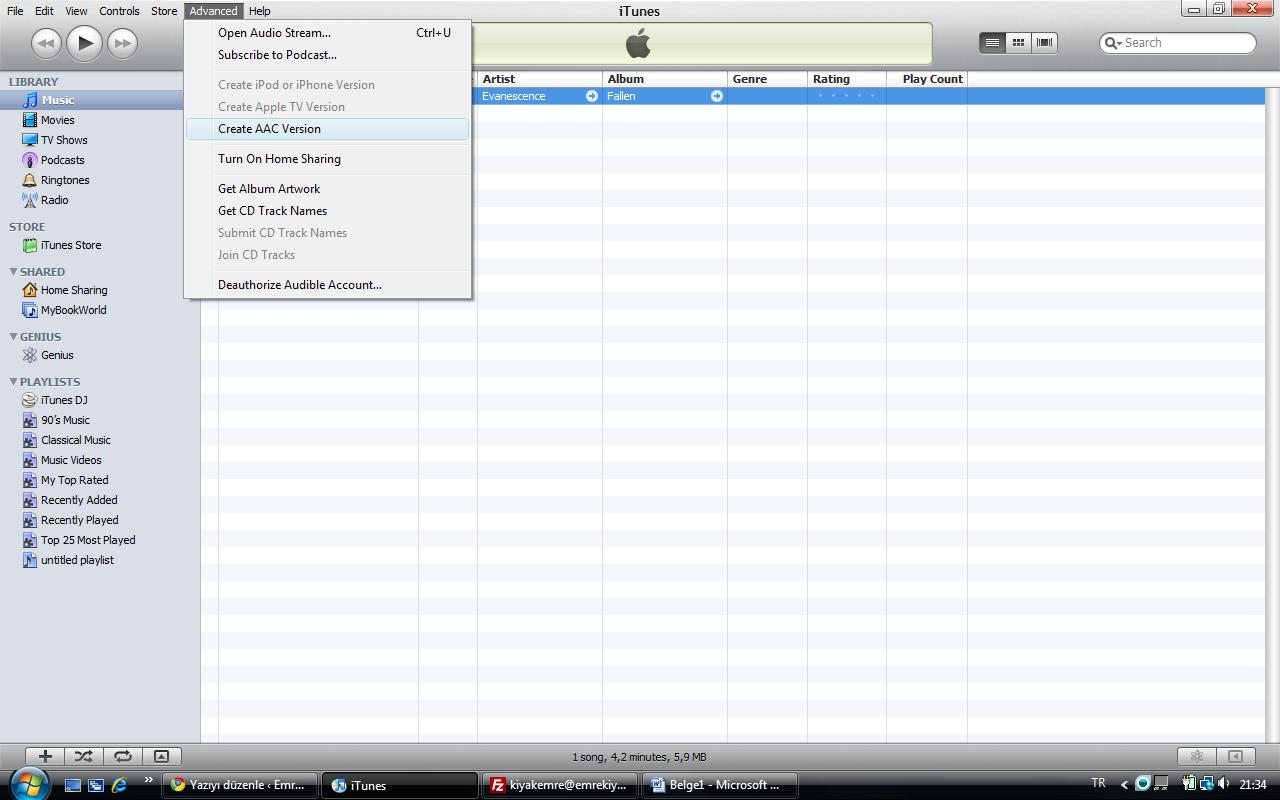This screenshot has height=800, width=1280.
Task: Choose Get CD Track Names
Action: [327, 211]
